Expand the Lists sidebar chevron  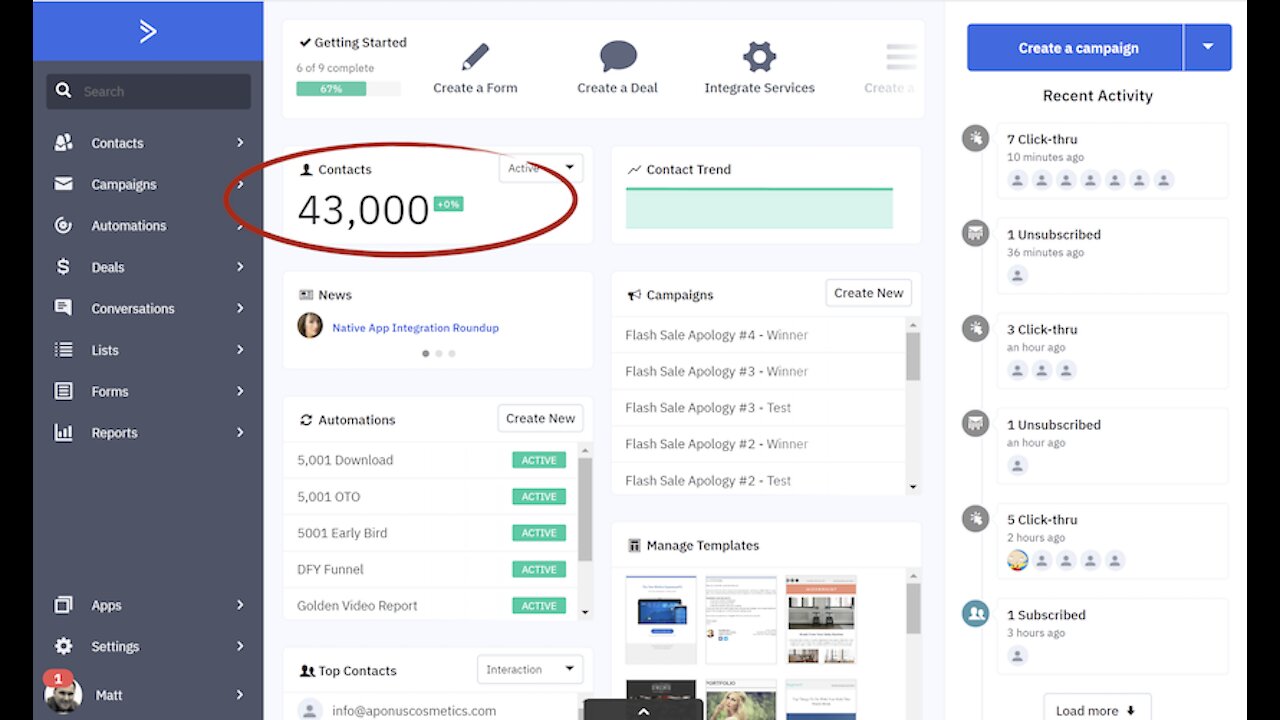click(240, 350)
